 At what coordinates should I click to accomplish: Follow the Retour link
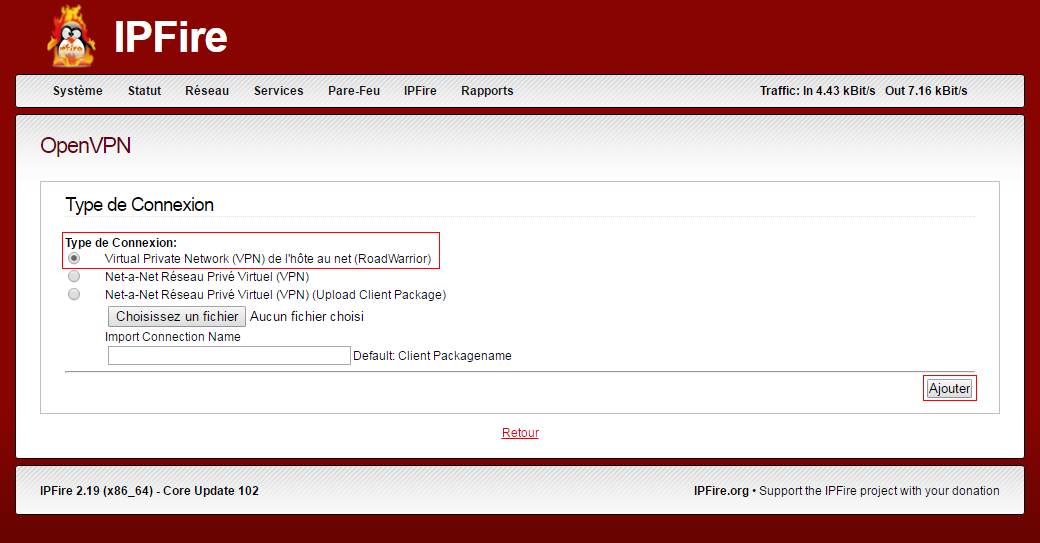pos(520,433)
